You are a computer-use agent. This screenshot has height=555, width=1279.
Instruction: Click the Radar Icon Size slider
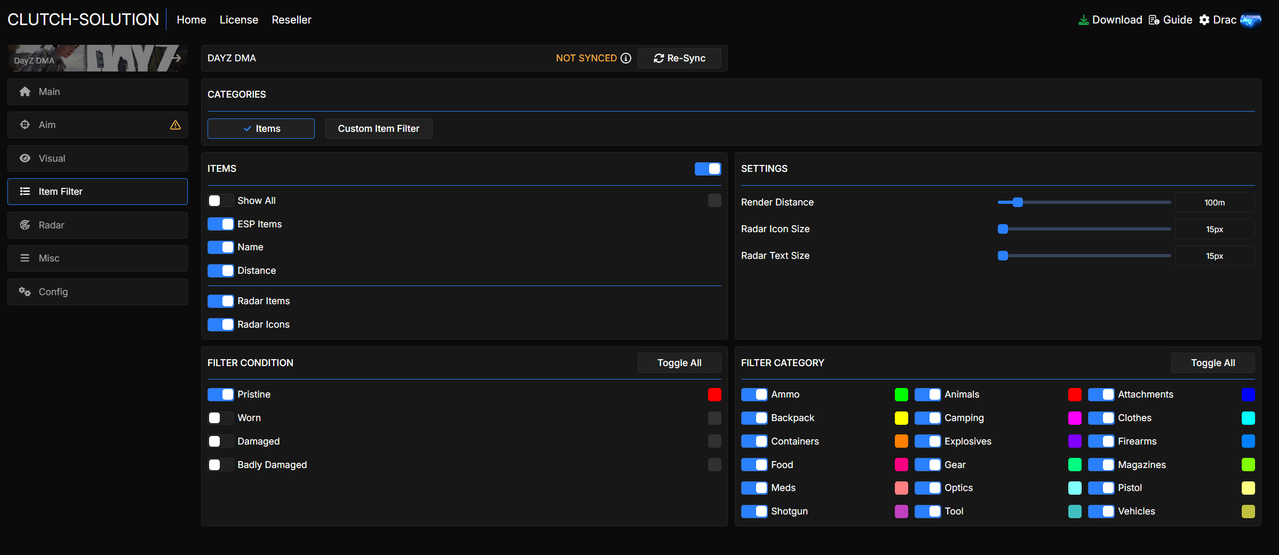click(1084, 229)
